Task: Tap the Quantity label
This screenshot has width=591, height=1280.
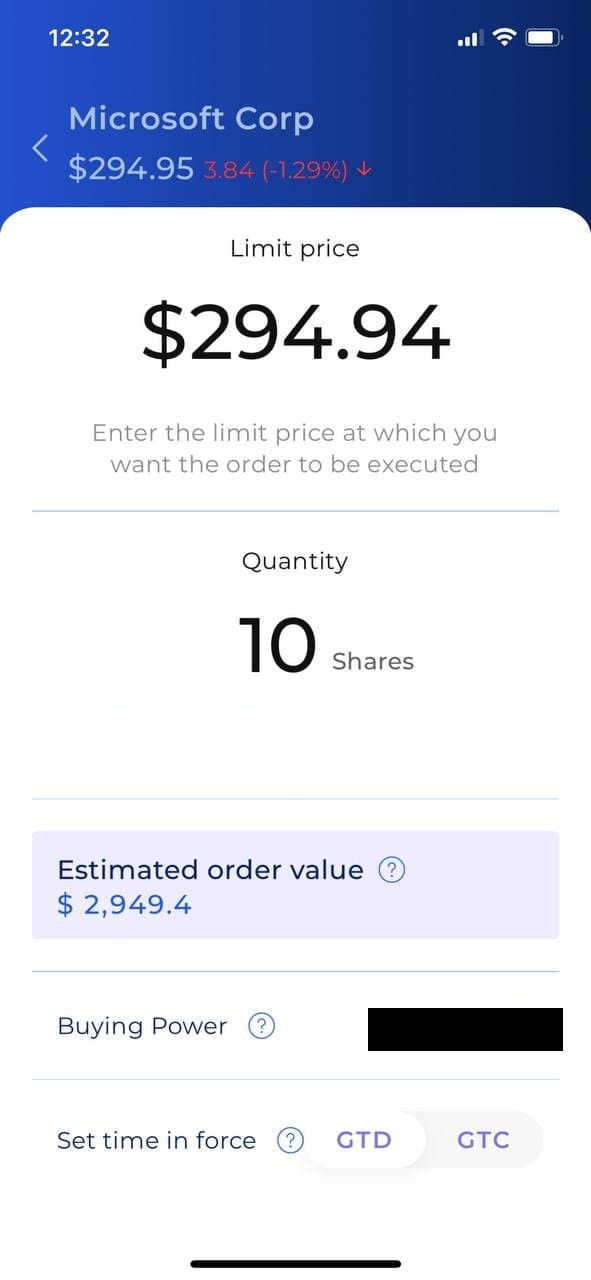Action: click(295, 561)
